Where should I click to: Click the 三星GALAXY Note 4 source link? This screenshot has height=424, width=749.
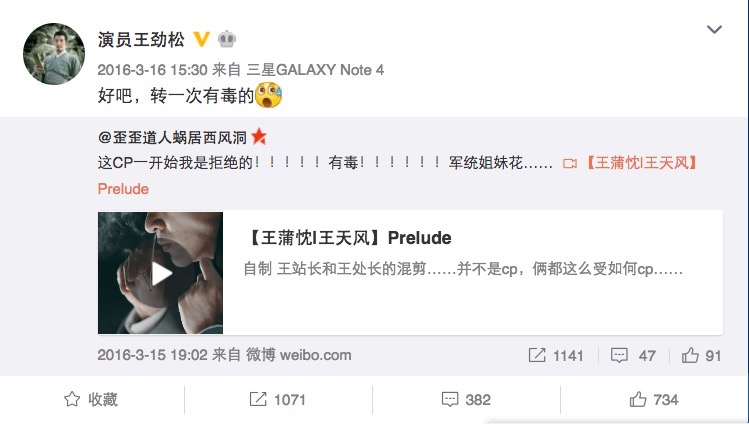315,70
